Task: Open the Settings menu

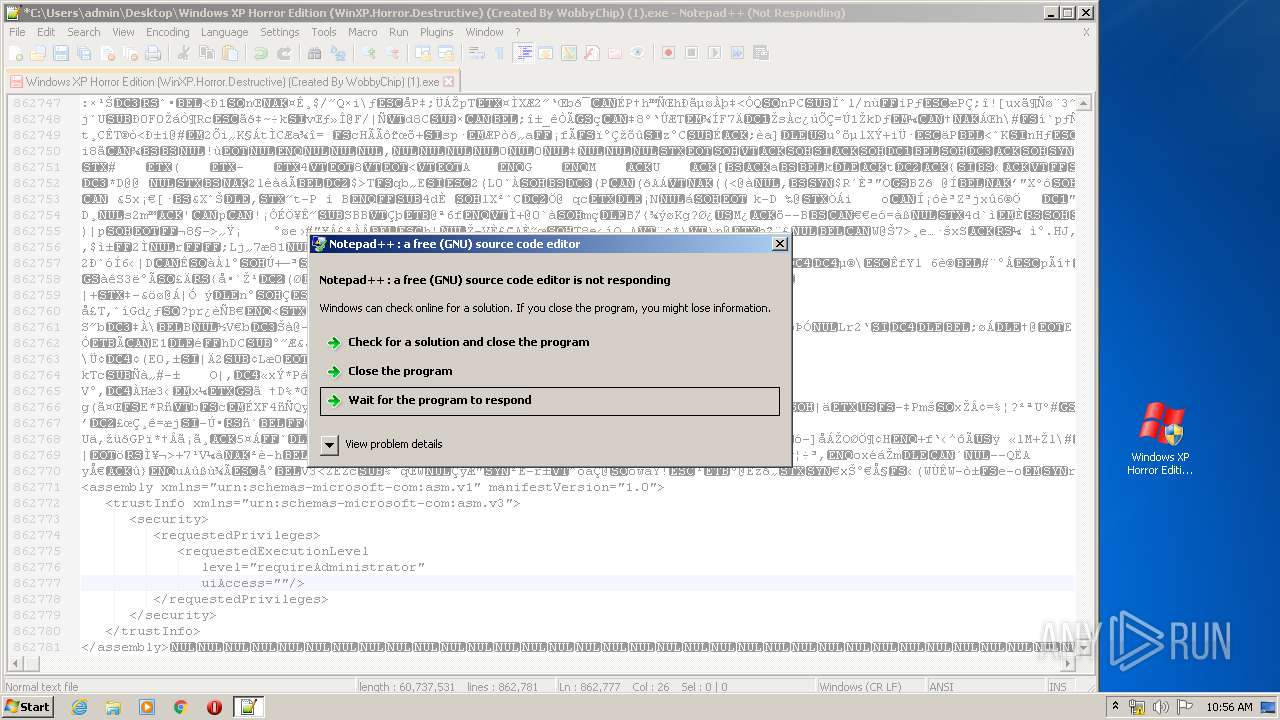Action: (280, 32)
